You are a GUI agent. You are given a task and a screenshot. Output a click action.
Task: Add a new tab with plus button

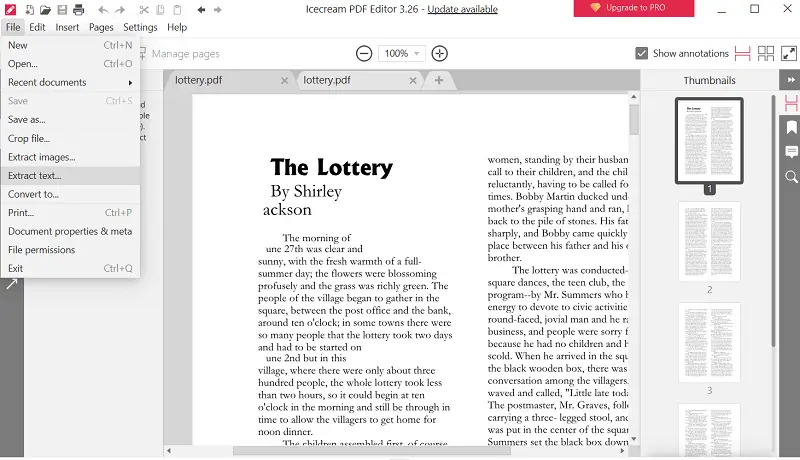pyautogui.click(x=439, y=80)
